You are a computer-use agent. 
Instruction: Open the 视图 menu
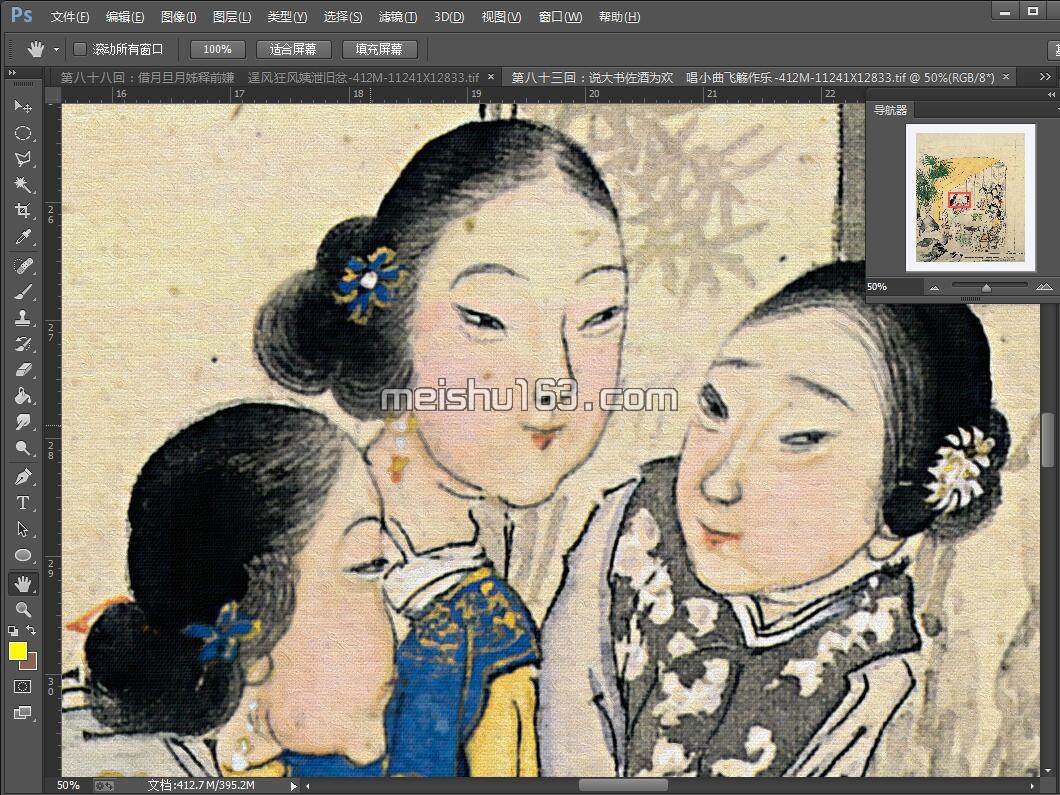(x=501, y=16)
